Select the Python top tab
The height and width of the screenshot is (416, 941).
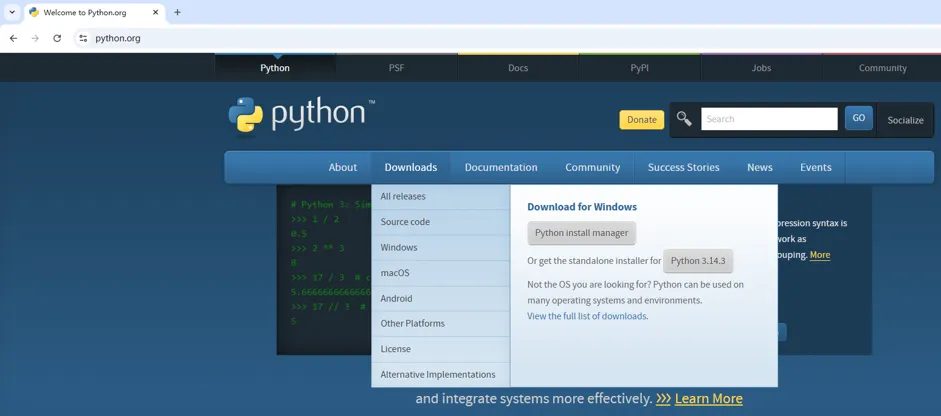(x=275, y=68)
